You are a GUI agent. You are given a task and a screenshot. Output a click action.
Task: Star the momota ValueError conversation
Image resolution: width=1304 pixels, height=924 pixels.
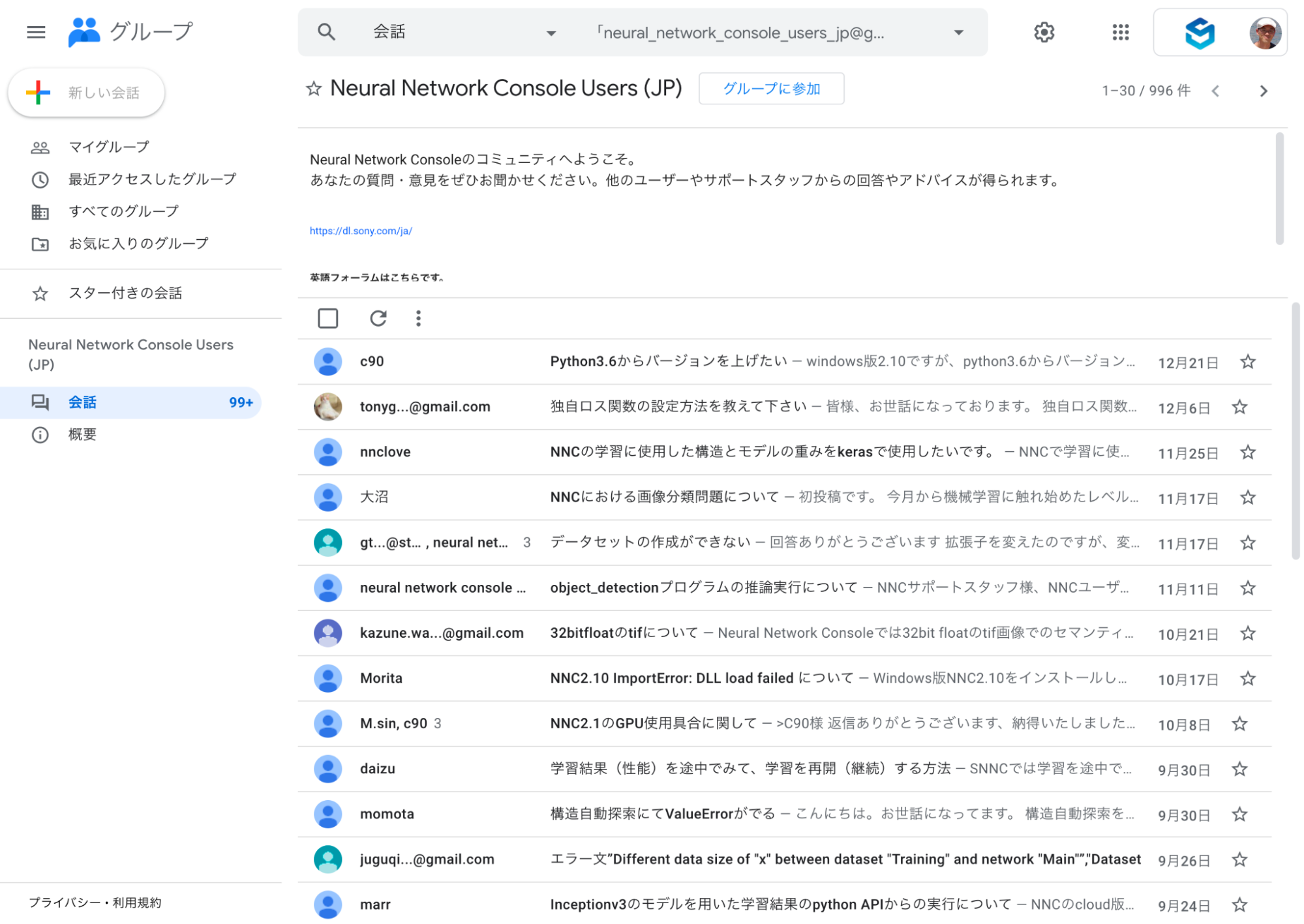pos(1239,814)
